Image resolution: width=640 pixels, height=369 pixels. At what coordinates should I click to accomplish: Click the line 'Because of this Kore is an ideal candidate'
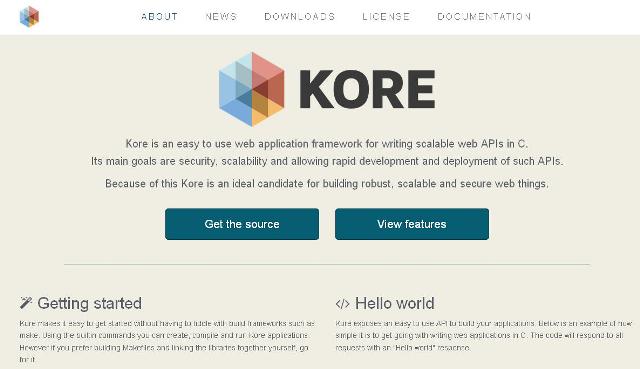(x=327, y=184)
